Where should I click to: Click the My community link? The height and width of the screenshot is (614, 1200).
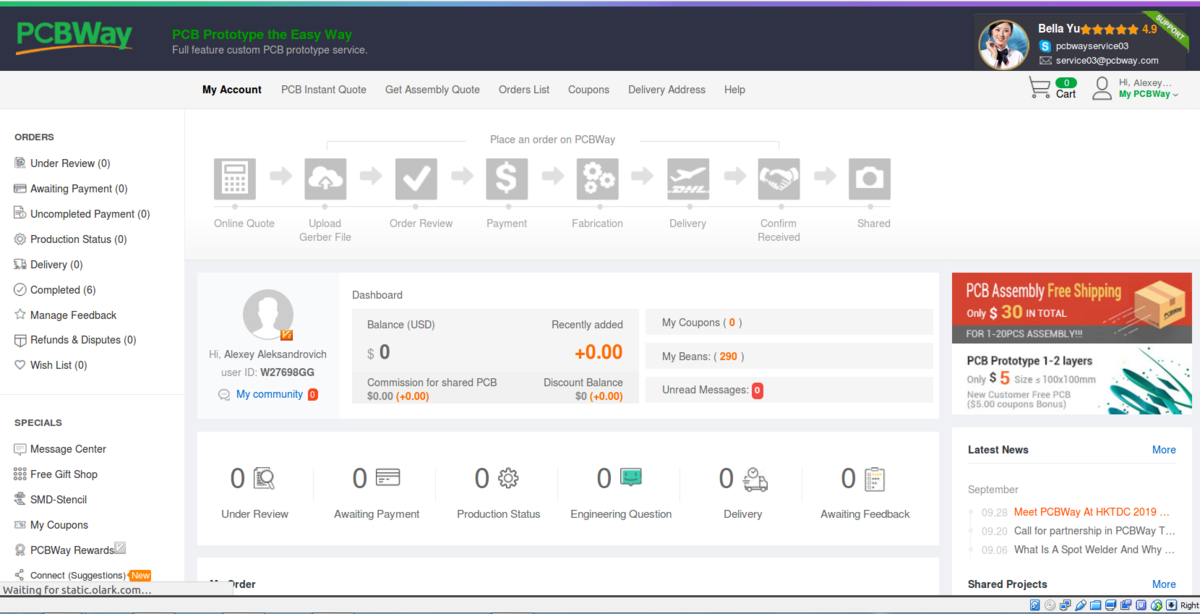[x=269, y=394]
